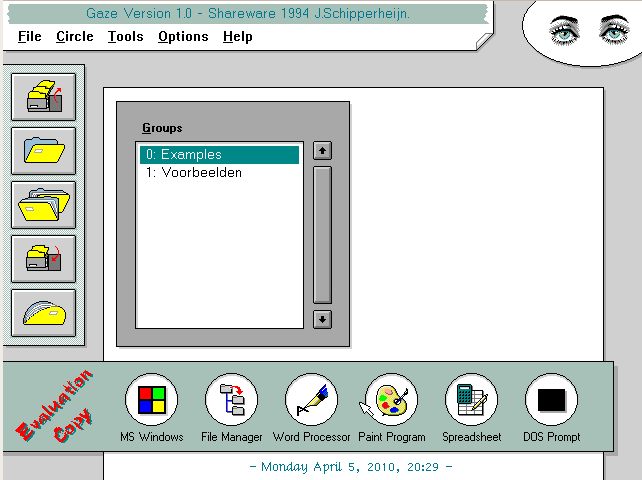642x480 pixels.
Task: Launch the DOS Prompt icon
Action: click(x=552, y=399)
